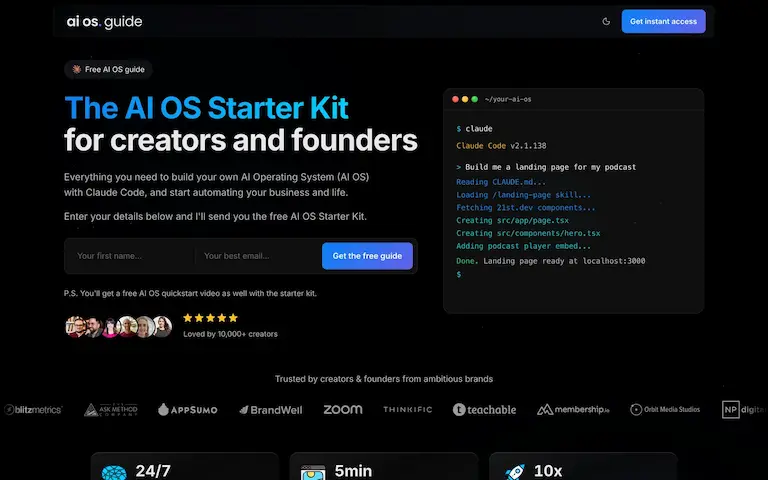This screenshot has height=480, width=768.
Task: Click the ai os. guide logo
Action: tap(104, 22)
